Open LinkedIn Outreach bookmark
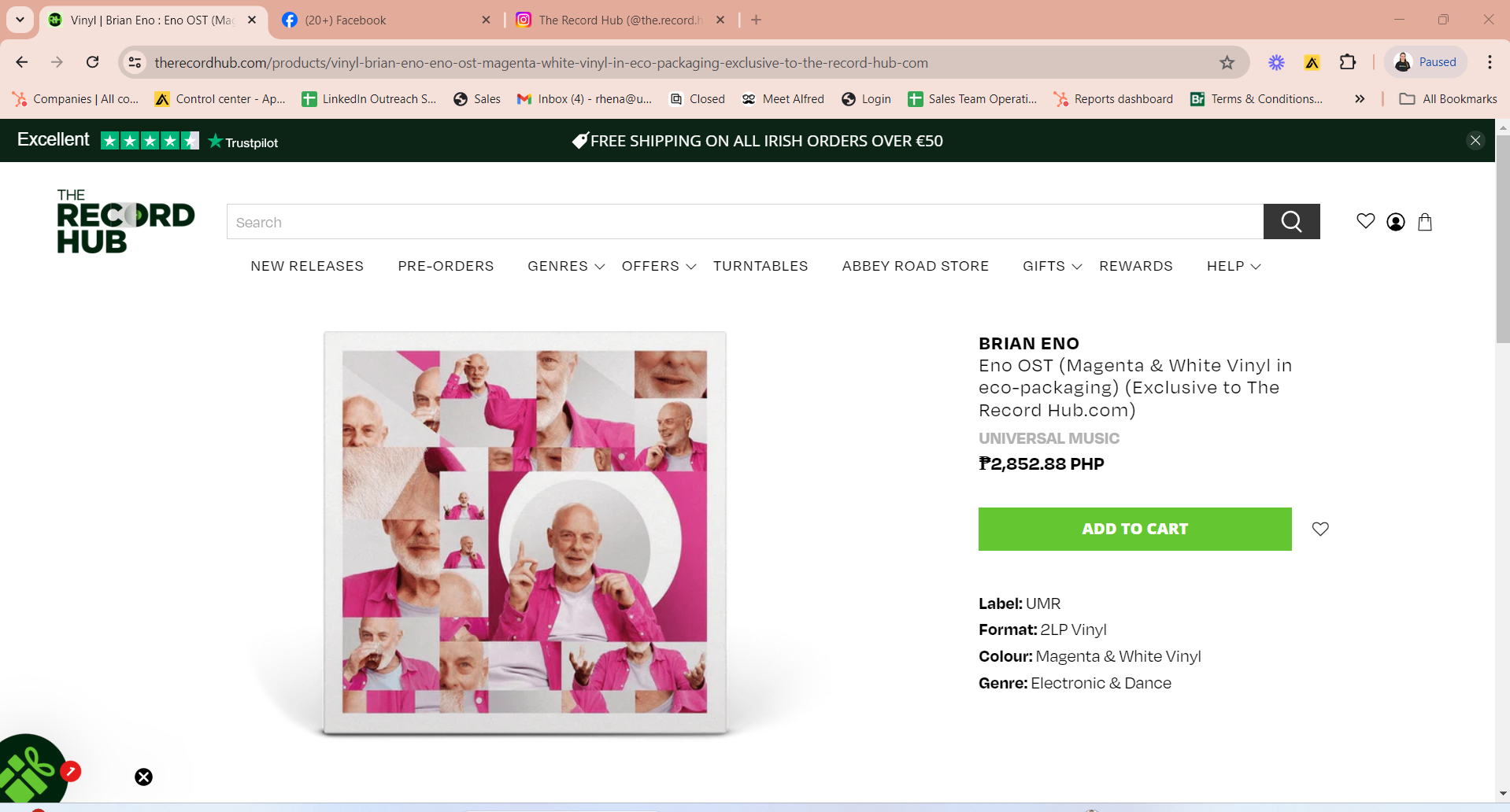 click(368, 99)
